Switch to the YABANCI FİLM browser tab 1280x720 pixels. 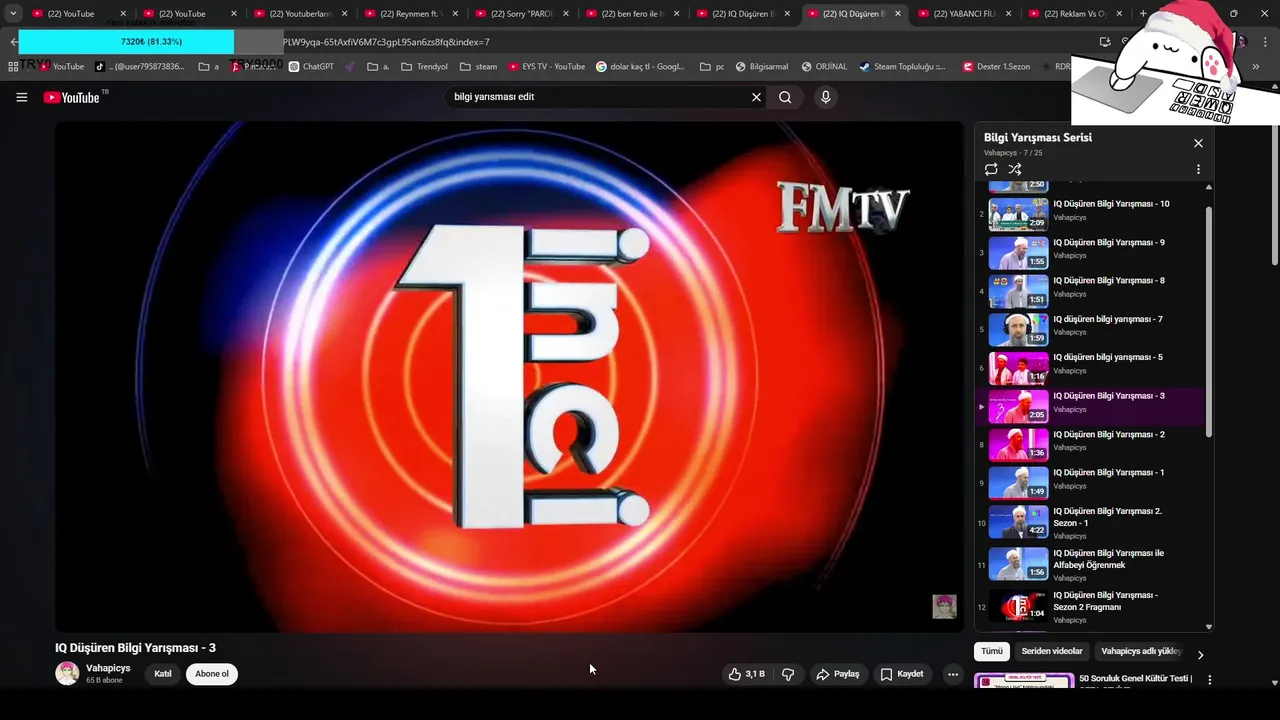coord(964,14)
